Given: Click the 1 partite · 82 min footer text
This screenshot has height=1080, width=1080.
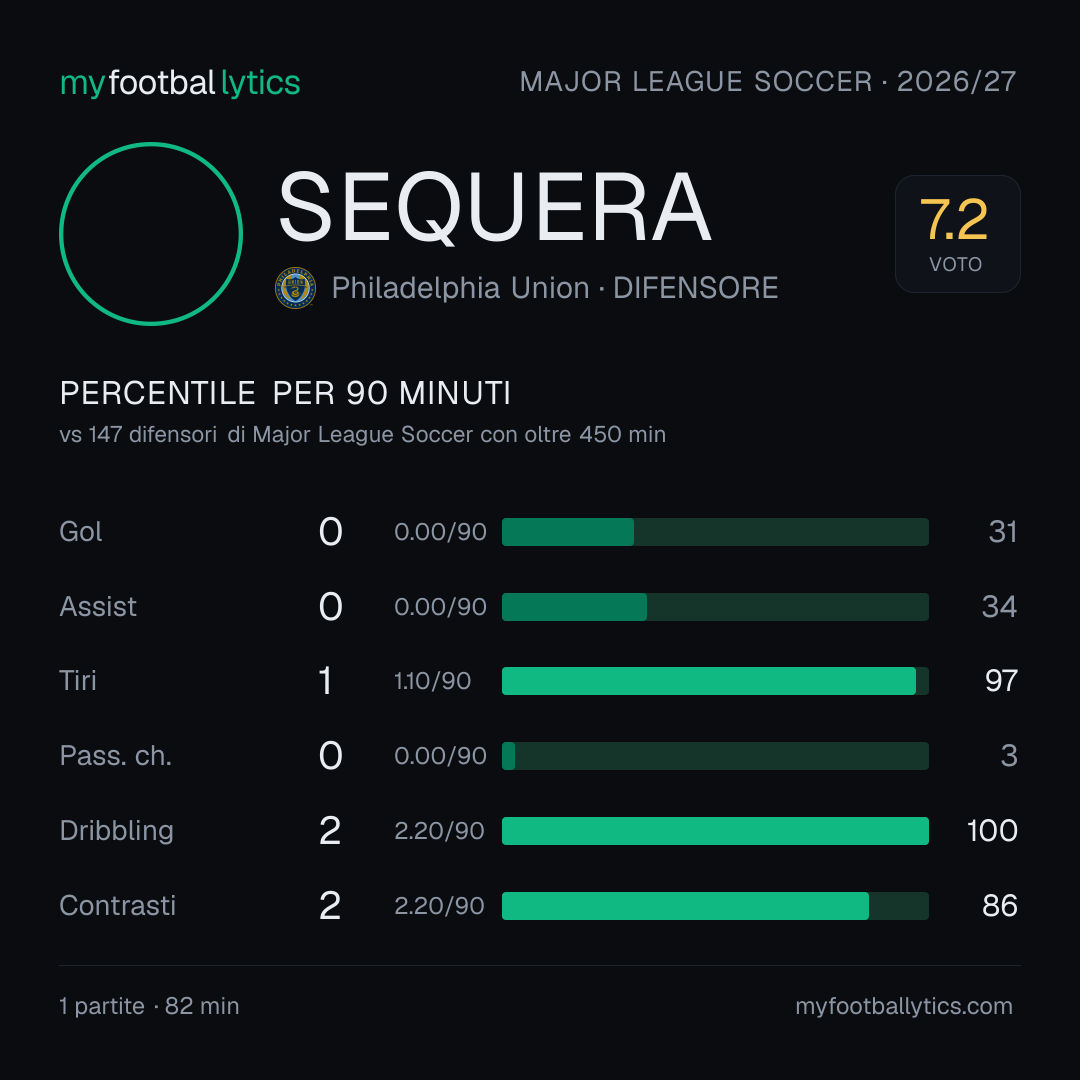Looking at the screenshot, I should (x=149, y=1006).
